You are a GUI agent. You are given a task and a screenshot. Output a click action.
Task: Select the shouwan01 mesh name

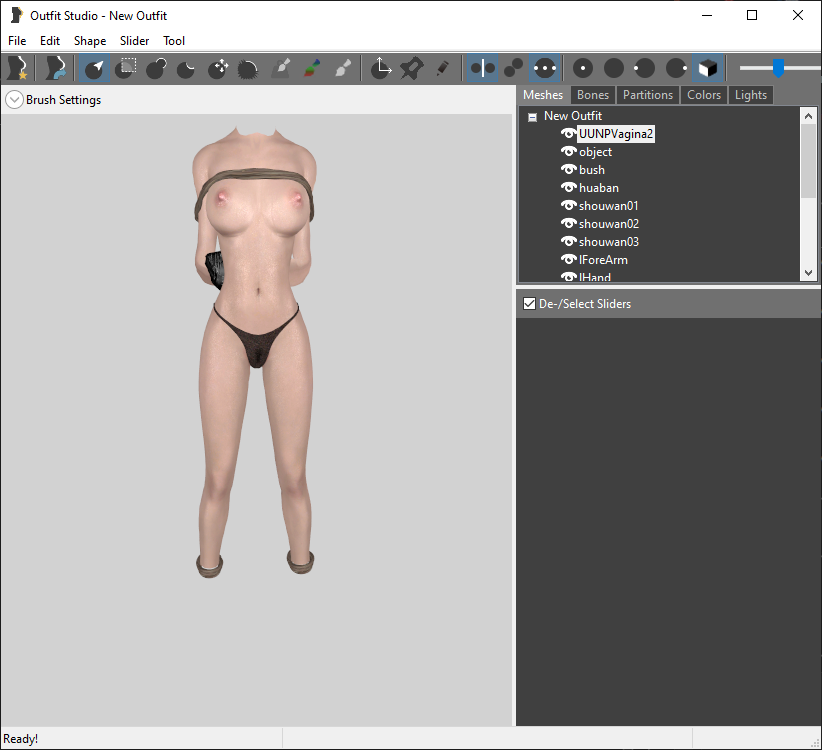click(x=609, y=206)
